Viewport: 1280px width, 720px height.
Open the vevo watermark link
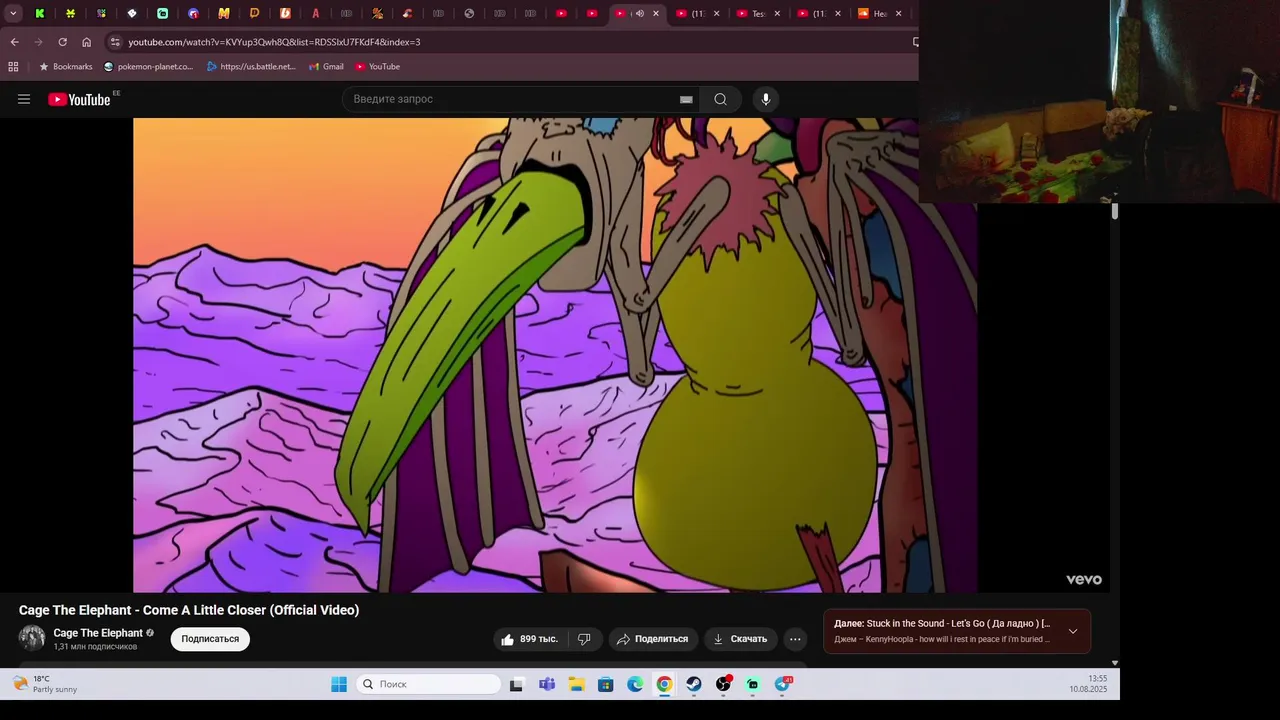click(x=1084, y=580)
